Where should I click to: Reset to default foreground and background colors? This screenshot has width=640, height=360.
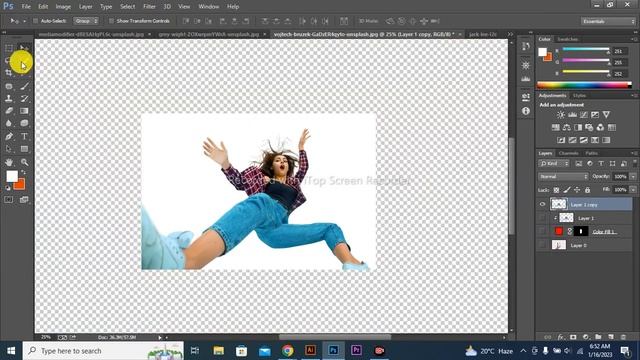(x=8, y=188)
